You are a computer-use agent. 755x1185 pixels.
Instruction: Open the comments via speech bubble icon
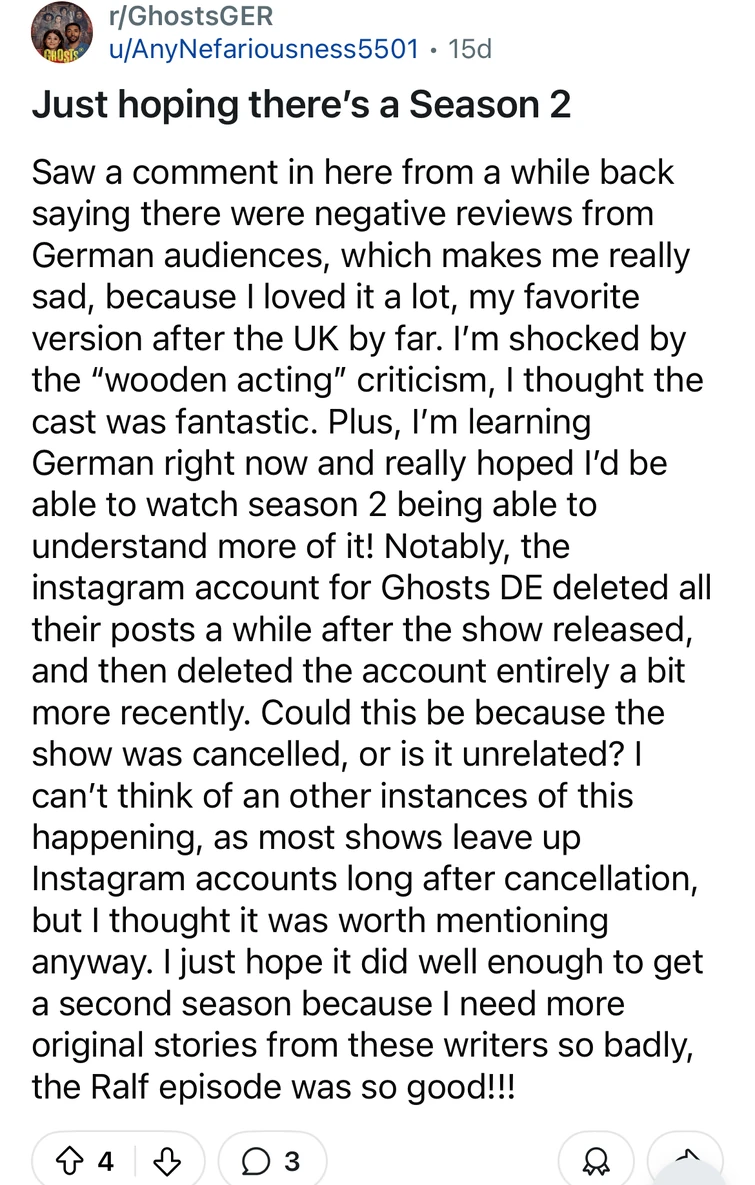[255, 1161]
